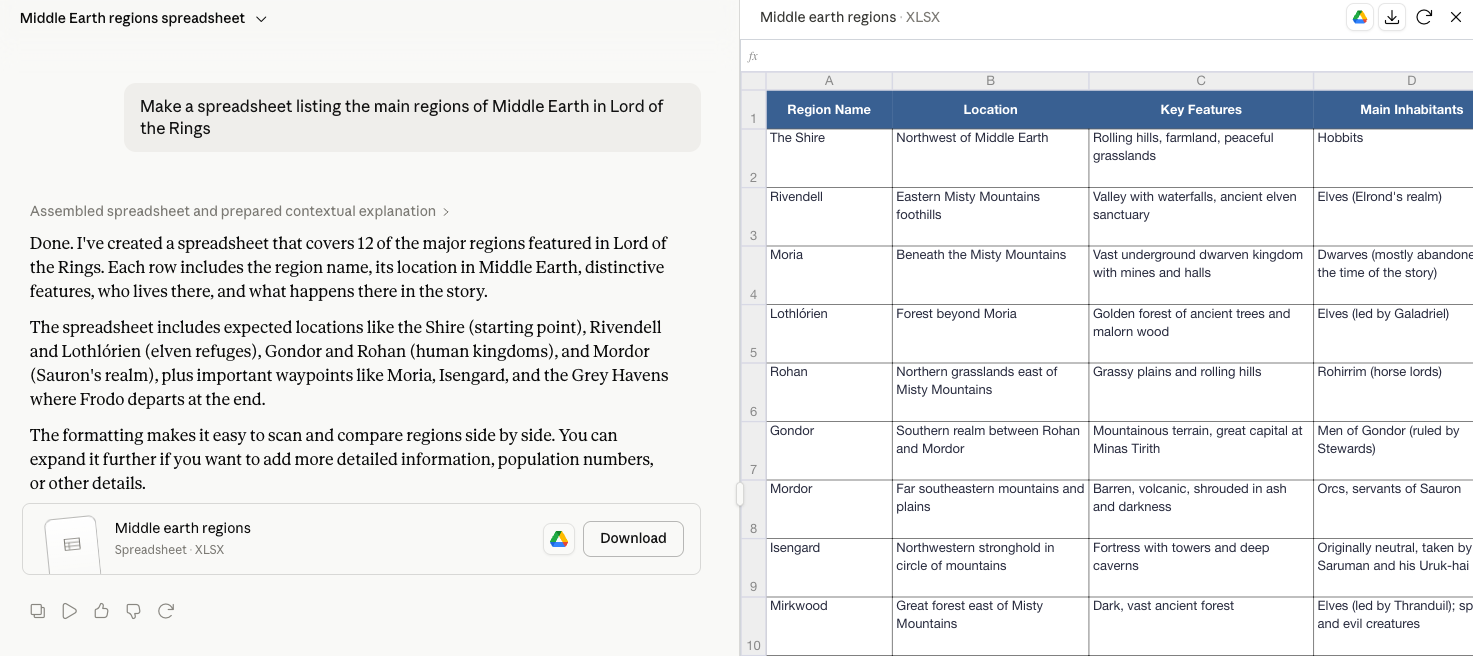This screenshot has height=656, width=1473.
Task: Select row 5 header
Action: pyautogui.click(x=753, y=334)
